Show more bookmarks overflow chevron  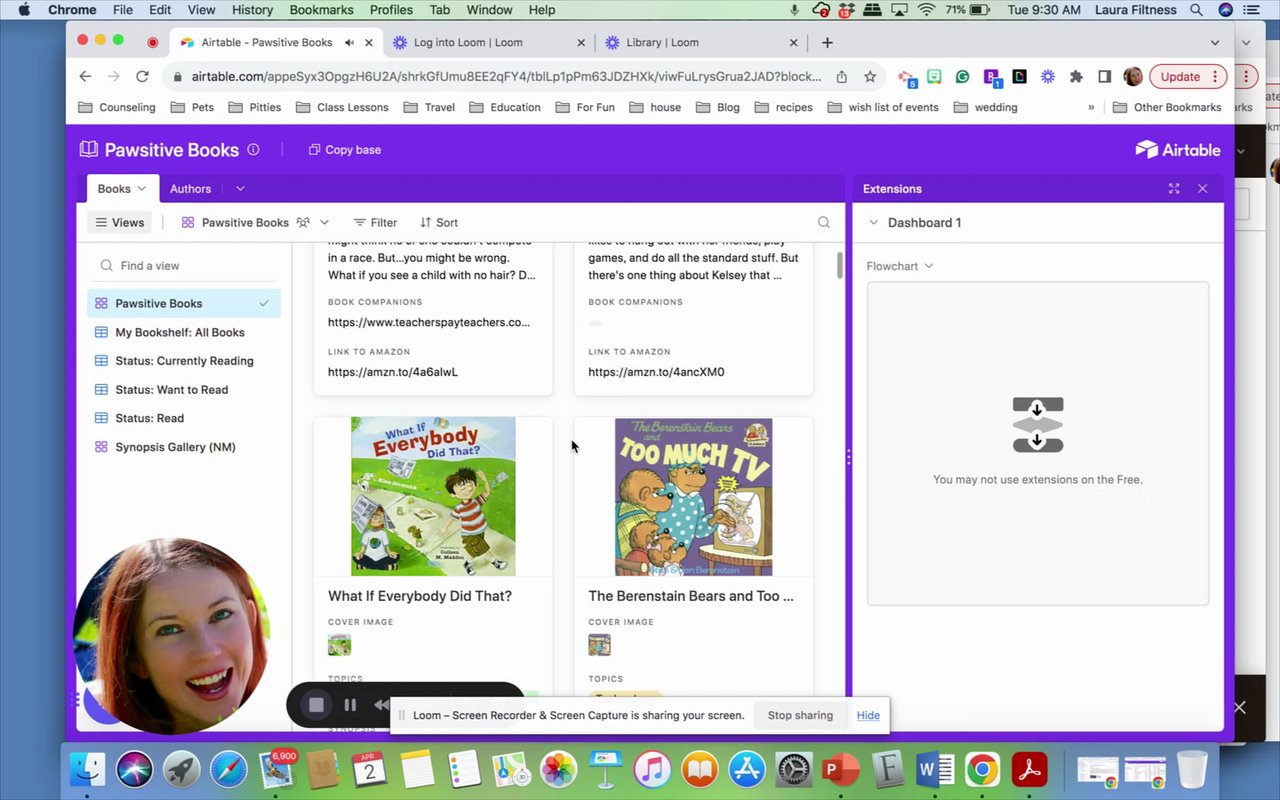(1091, 107)
